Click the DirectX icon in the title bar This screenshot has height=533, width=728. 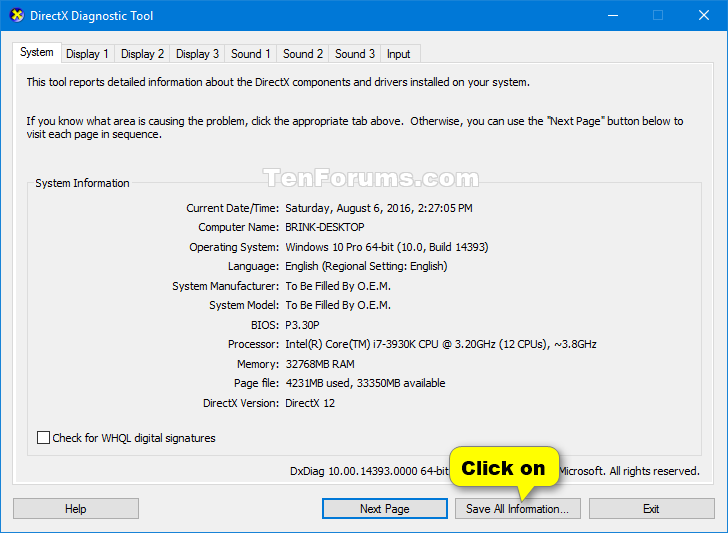point(17,15)
